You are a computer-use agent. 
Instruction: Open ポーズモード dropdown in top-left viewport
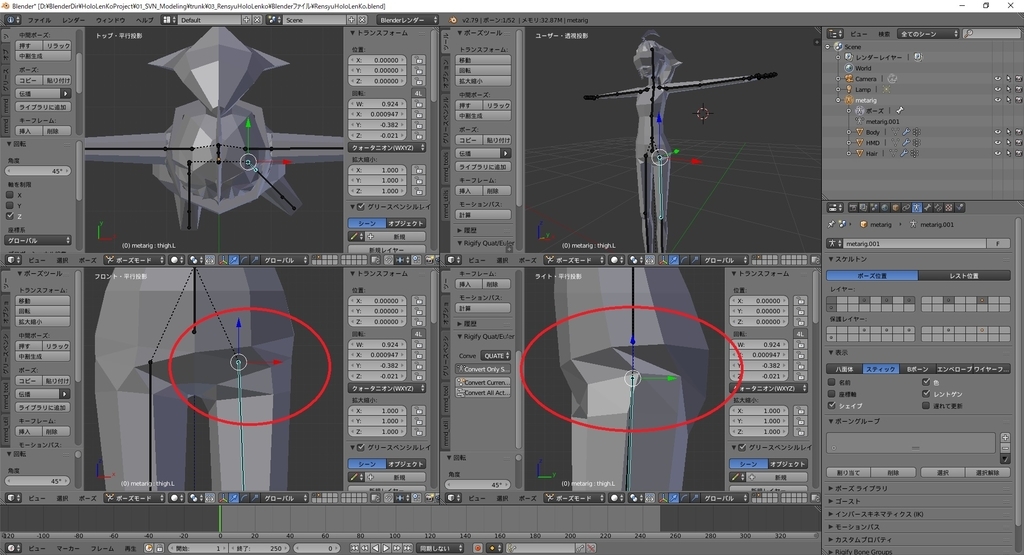point(135,260)
